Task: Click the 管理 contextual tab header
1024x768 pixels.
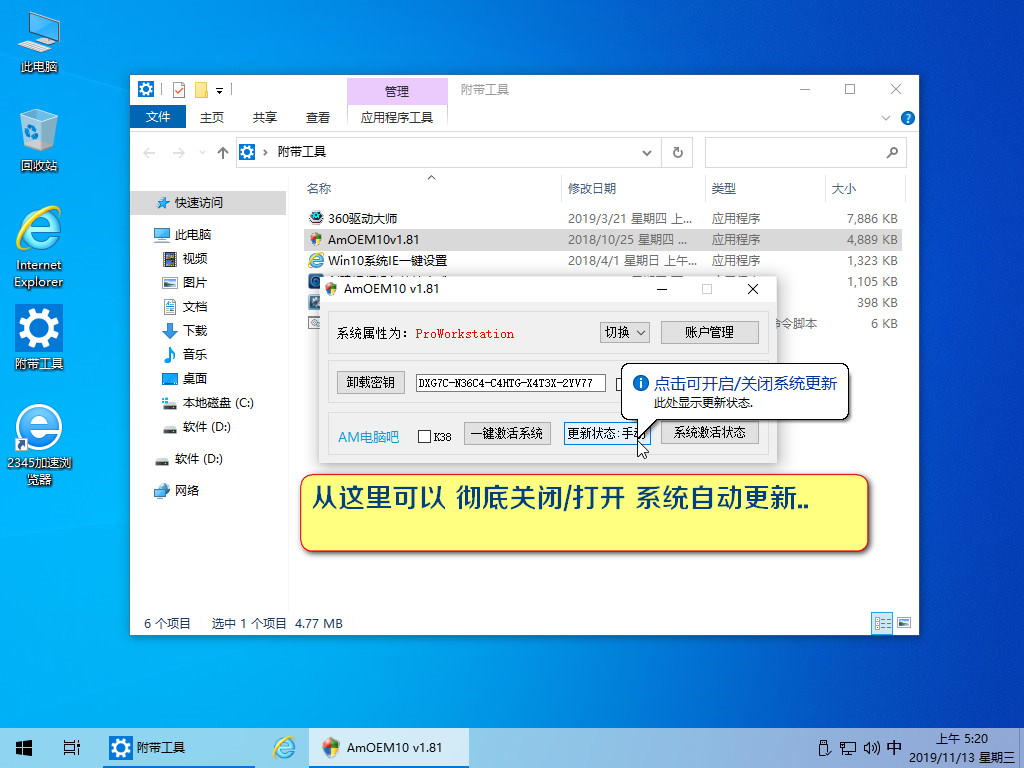Action: pos(397,91)
